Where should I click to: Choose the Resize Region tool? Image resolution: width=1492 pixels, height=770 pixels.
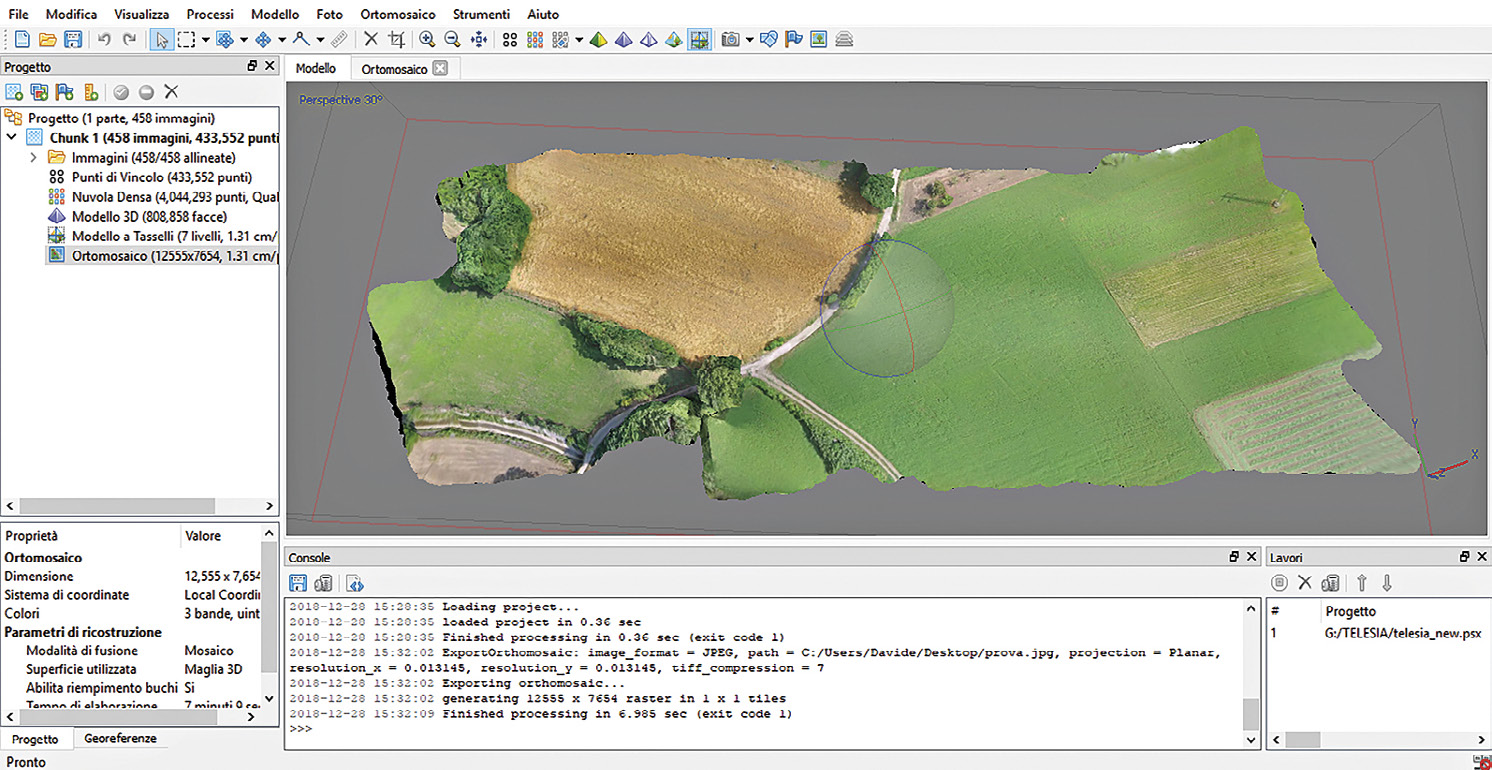[225, 40]
